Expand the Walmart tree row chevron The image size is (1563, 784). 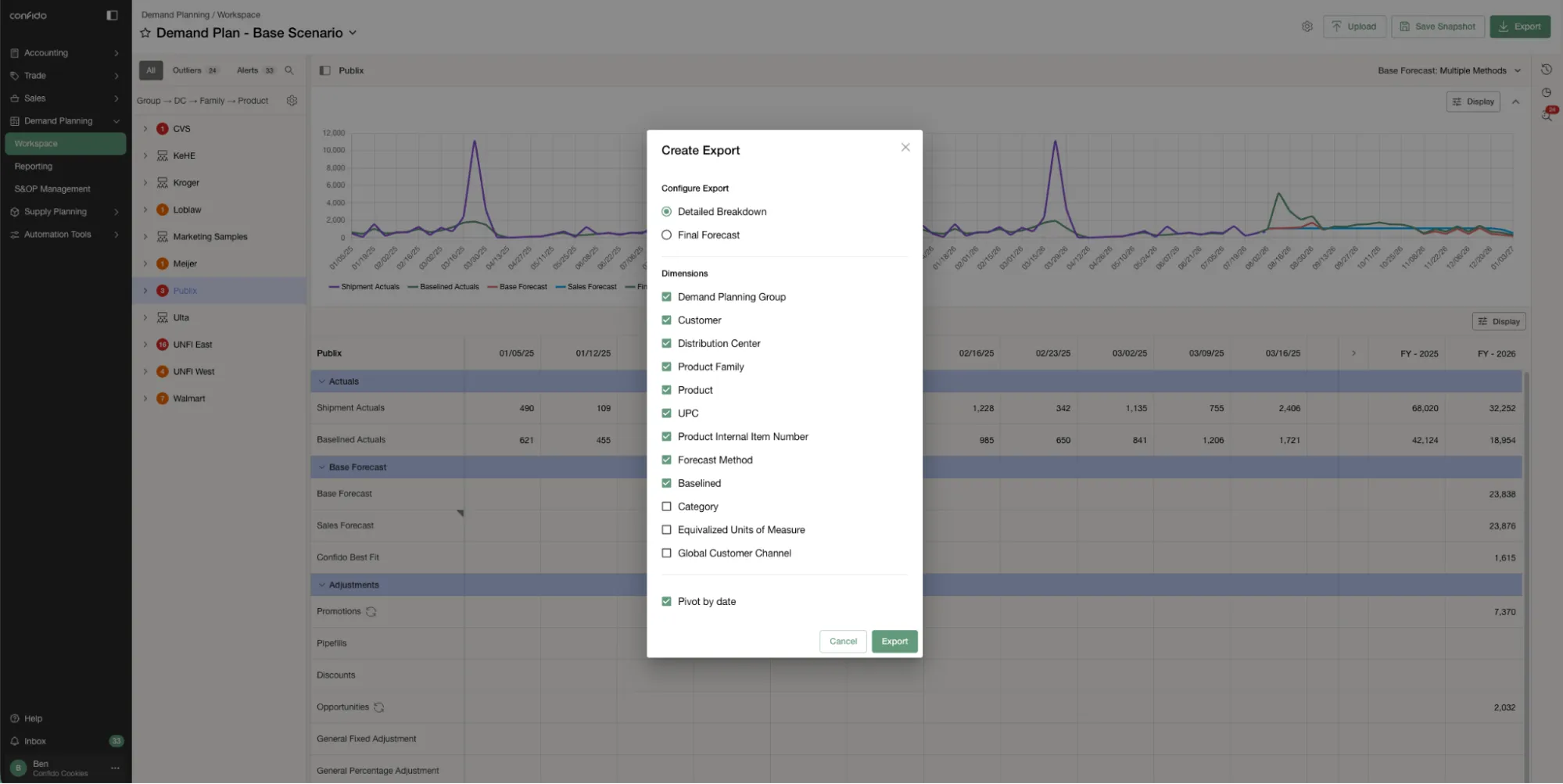(145, 399)
